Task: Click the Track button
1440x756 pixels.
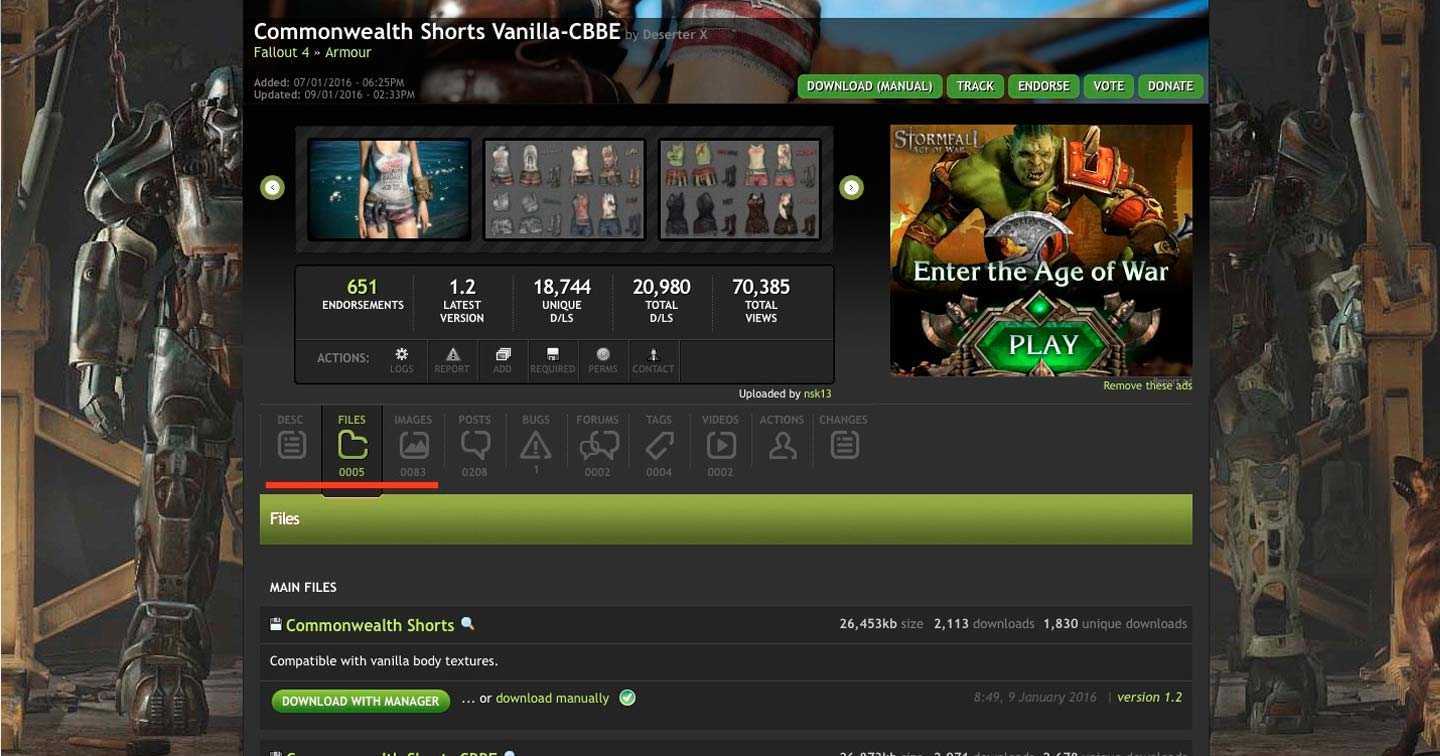Action: [975, 86]
